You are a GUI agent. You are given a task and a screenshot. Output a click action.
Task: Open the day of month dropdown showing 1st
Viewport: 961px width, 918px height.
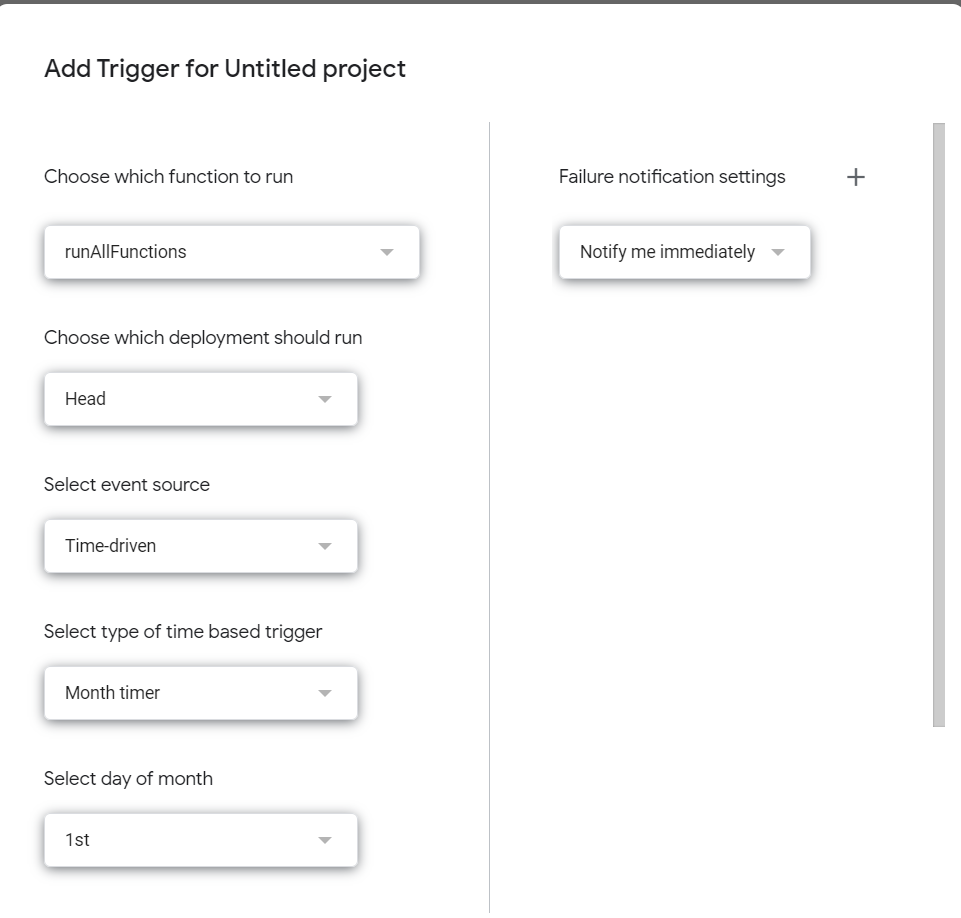(200, 840)
